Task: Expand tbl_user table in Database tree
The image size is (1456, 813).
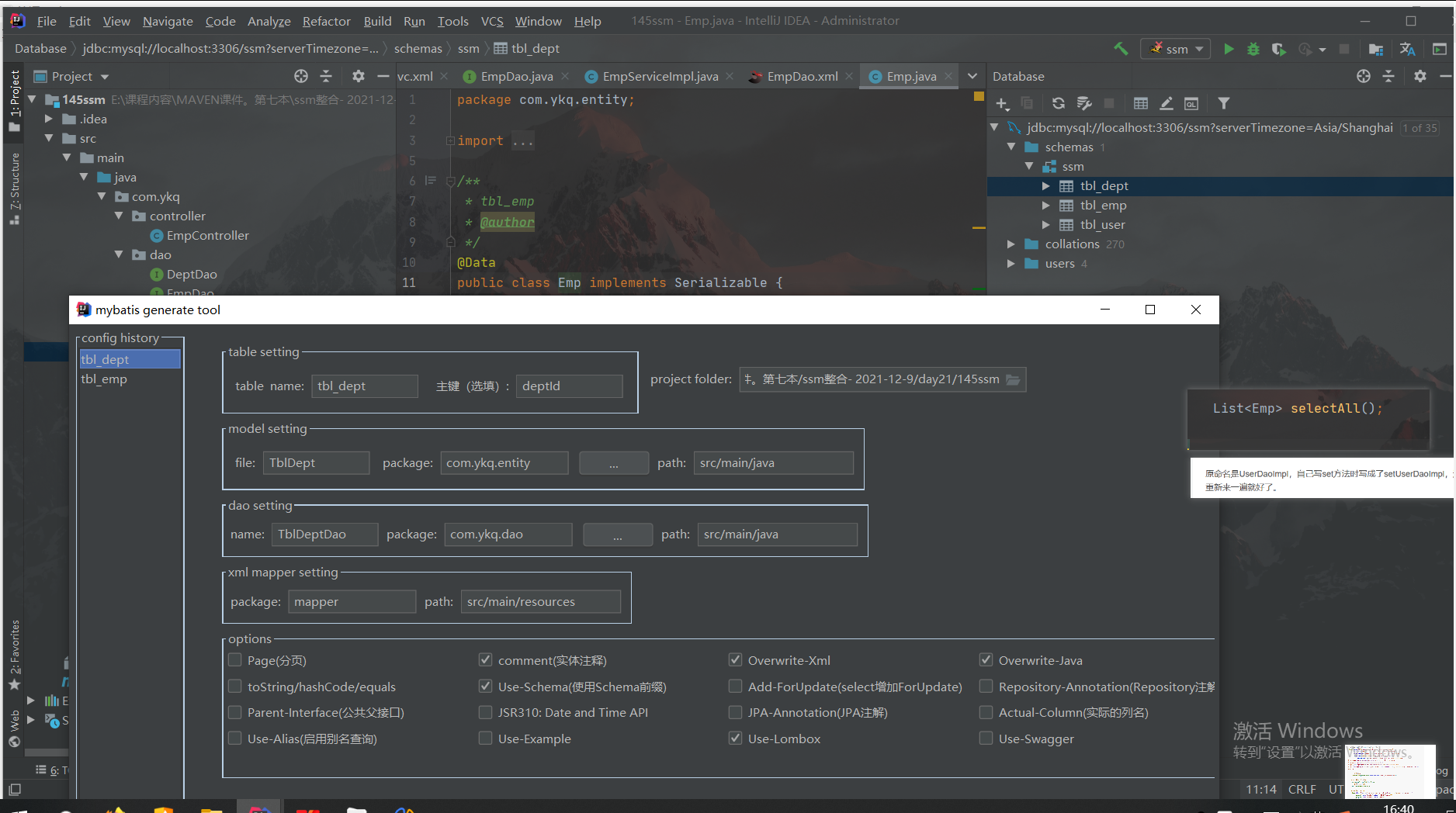Action: 1045,225
